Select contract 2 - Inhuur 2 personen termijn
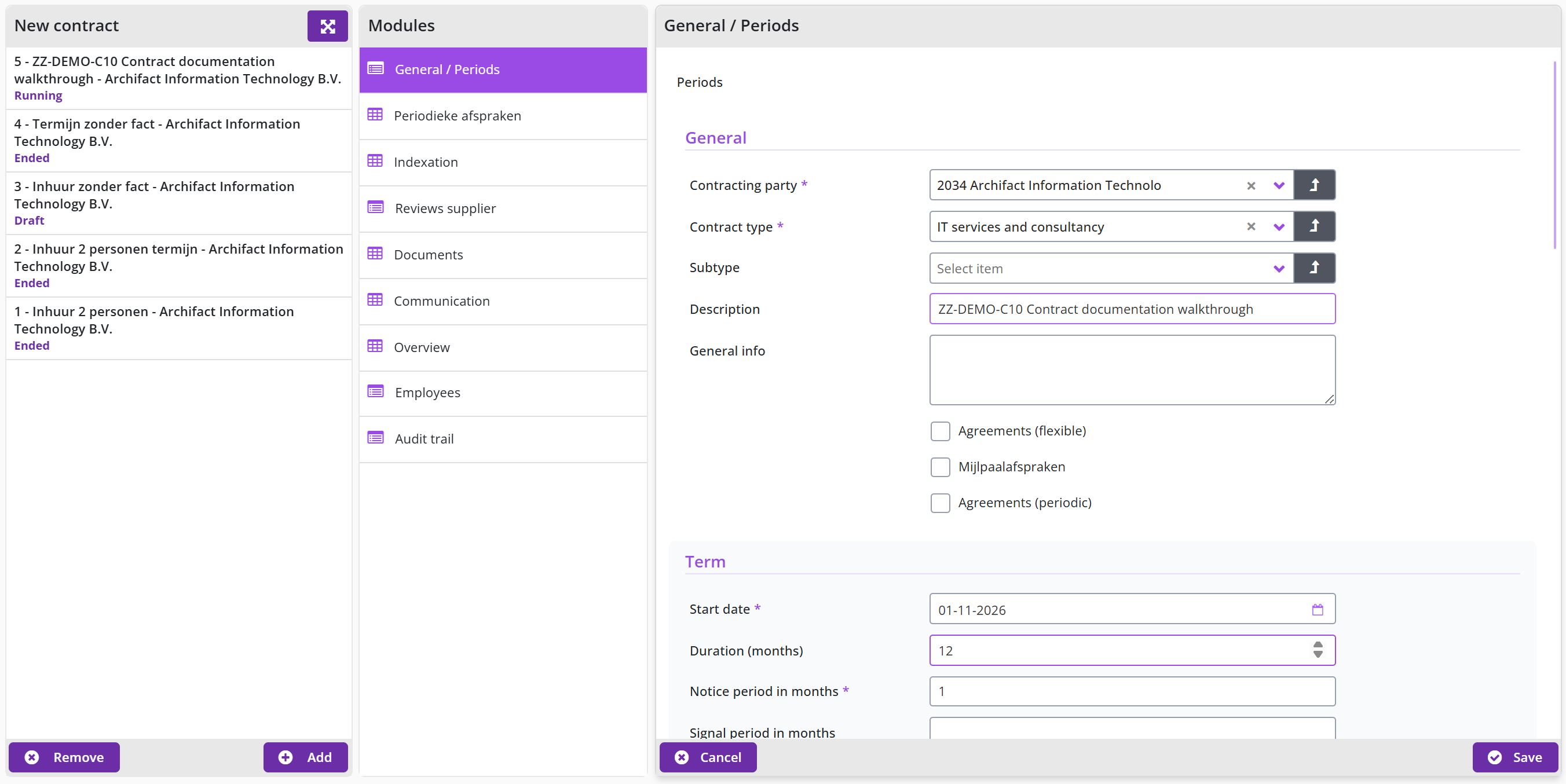The image size is (1566, 784). [x=178, y=266]
